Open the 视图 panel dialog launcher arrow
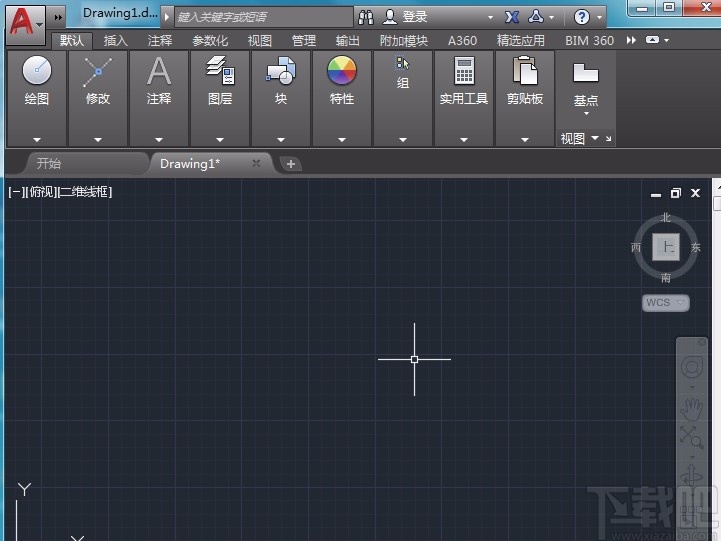The width and height of the screenshot is (721, 541). click(608, 138)
